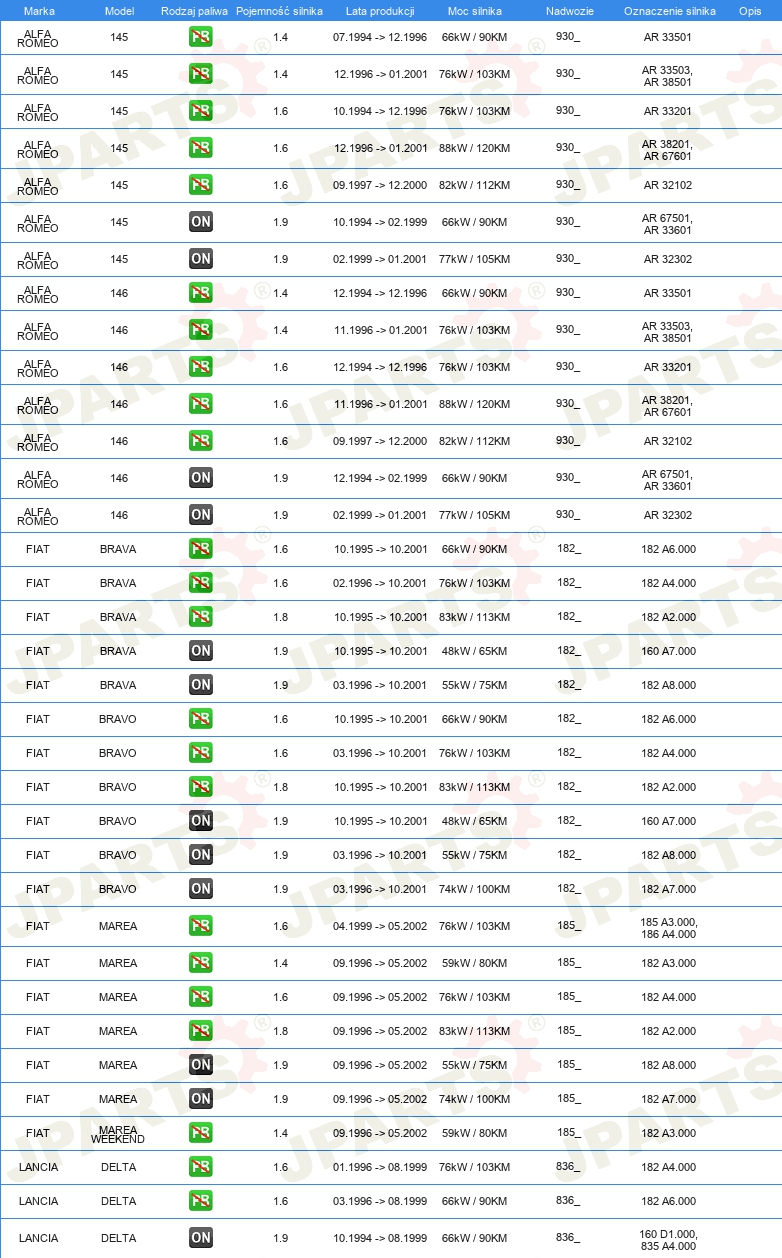Select 12.1994 -> 02.1999 in Alfa 146 row
Viewport: 782px width, 1258px height.
click(x=380, y=478)
